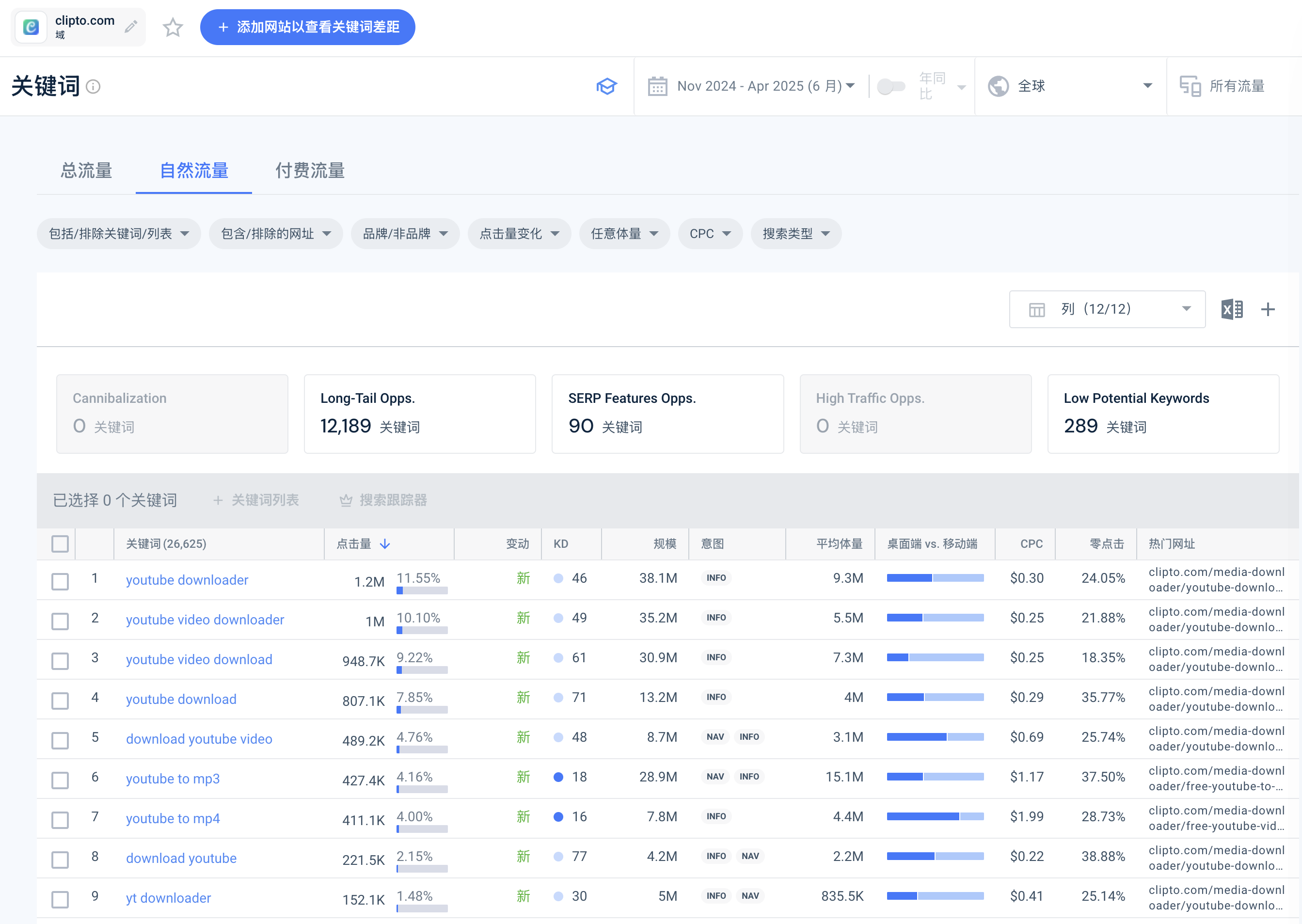Viewport: 1302px width, 924px height.
Task: Export table to Excel
Action: pos(1231,309)
